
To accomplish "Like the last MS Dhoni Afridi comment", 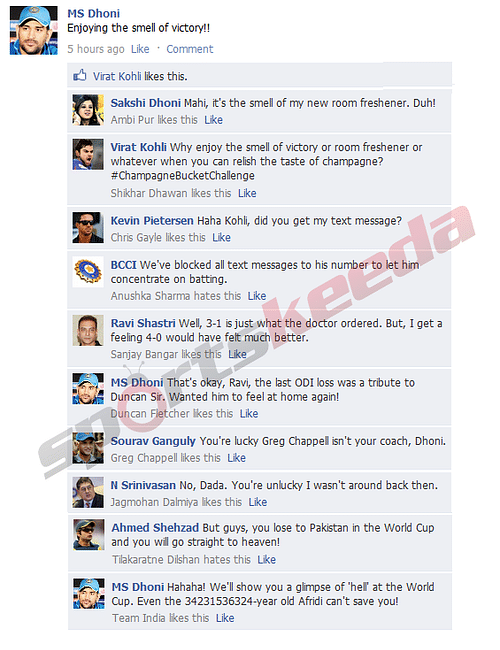I will point(225,618).
